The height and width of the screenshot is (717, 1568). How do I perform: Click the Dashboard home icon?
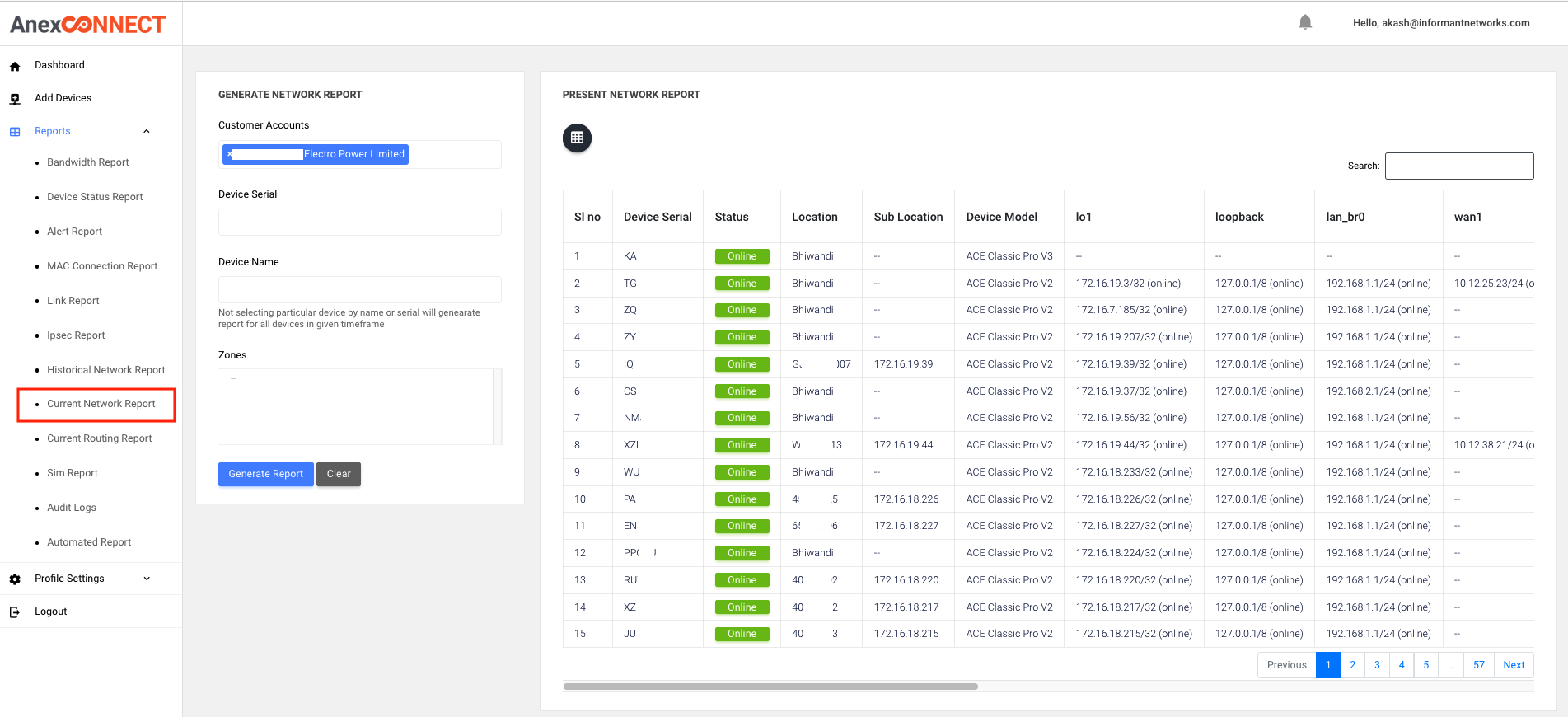[x=15, y=66]
